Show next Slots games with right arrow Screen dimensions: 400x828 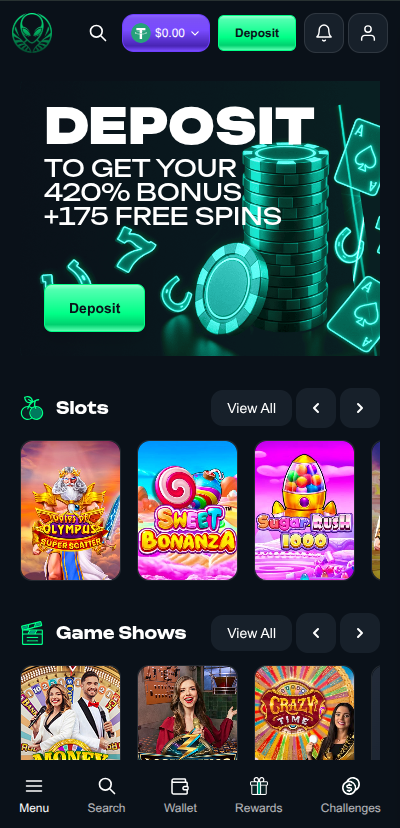click(x=360, y=408)
